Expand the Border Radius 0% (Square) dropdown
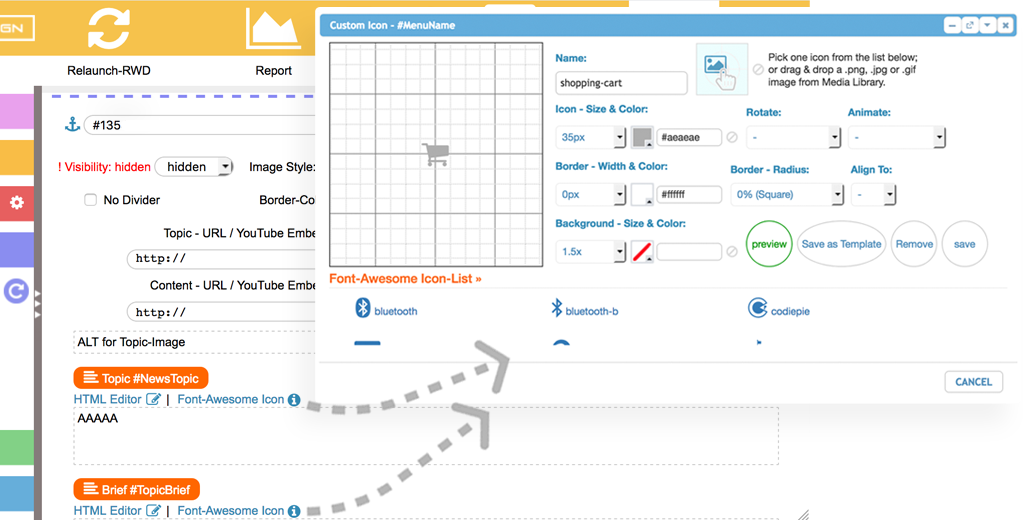 [786, 195]
